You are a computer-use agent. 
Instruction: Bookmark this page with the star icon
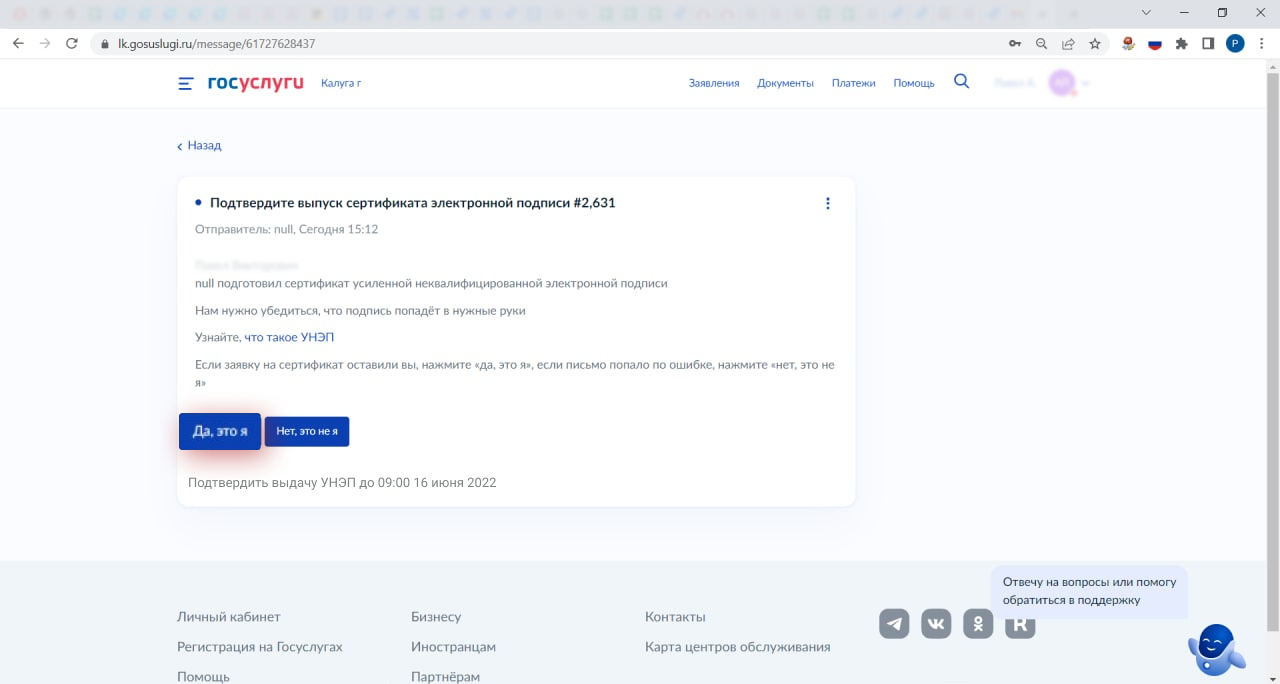click(1095, 44)
